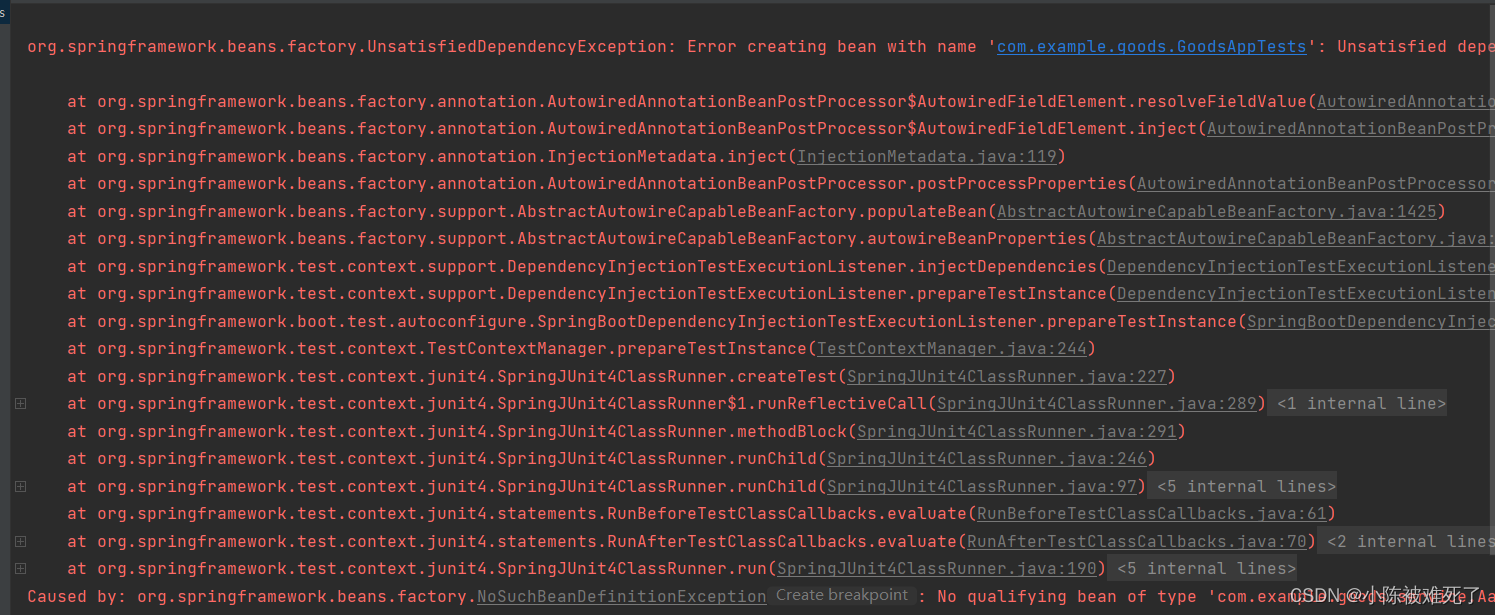The height and width of the screenshot is (615, 1495).
Task: Expand the fold icon beside runChild line 97
Action: point(19,486)
